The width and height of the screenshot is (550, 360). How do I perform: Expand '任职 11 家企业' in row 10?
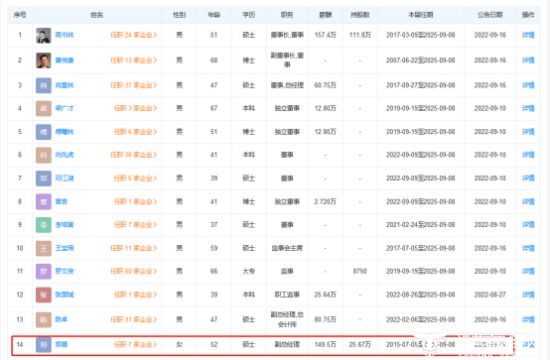134,248
